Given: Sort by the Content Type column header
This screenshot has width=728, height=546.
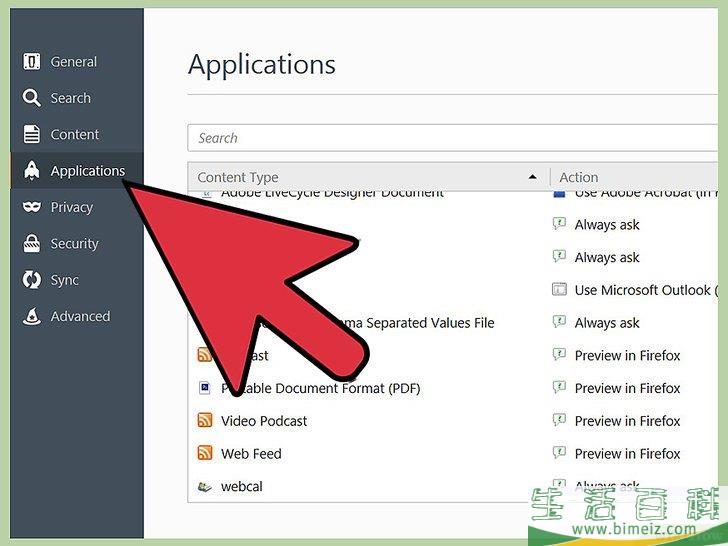Looking at the screenshot, I should coord(369,177).
